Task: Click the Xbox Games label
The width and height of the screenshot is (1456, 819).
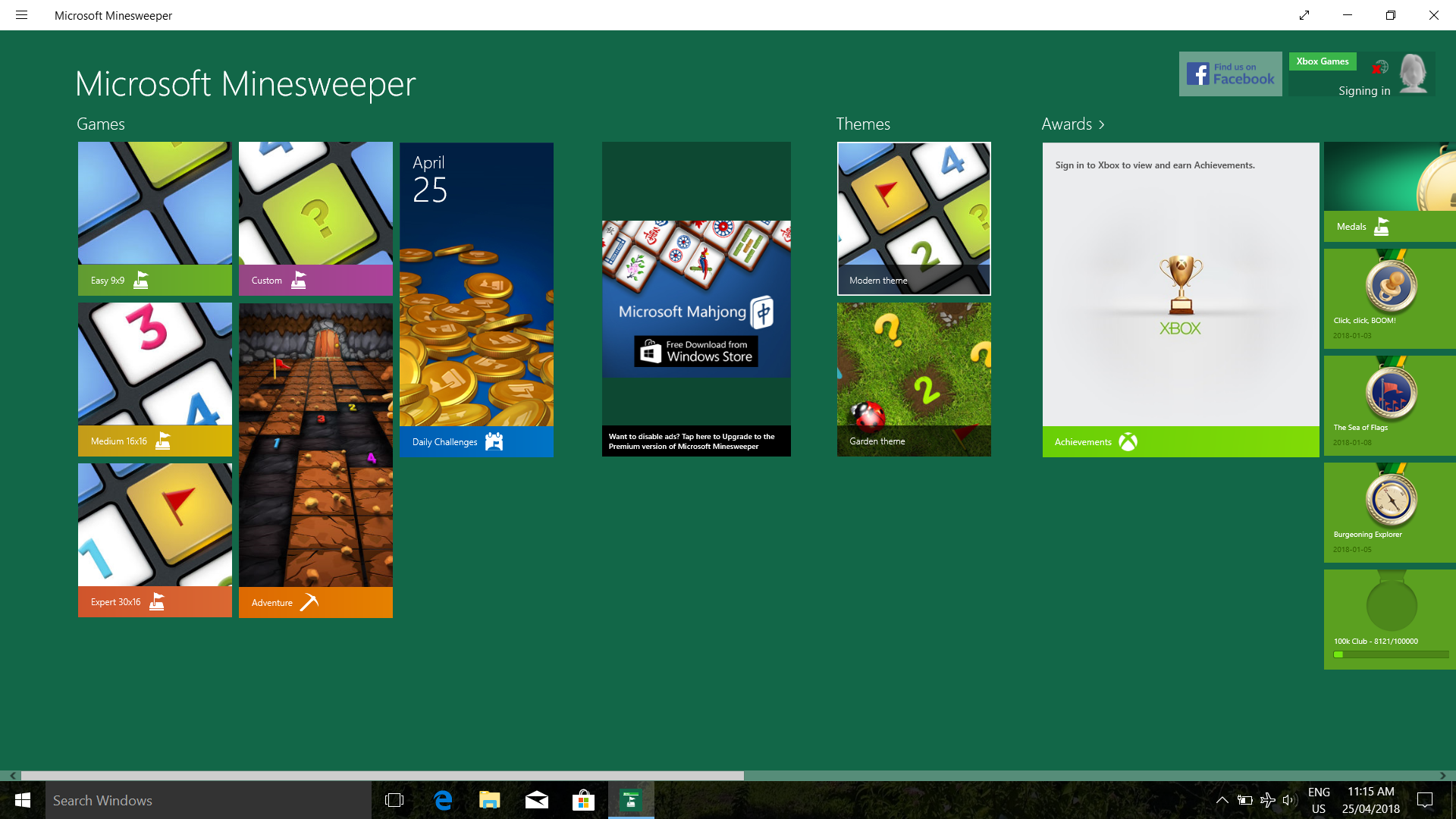Action: 1323,61
